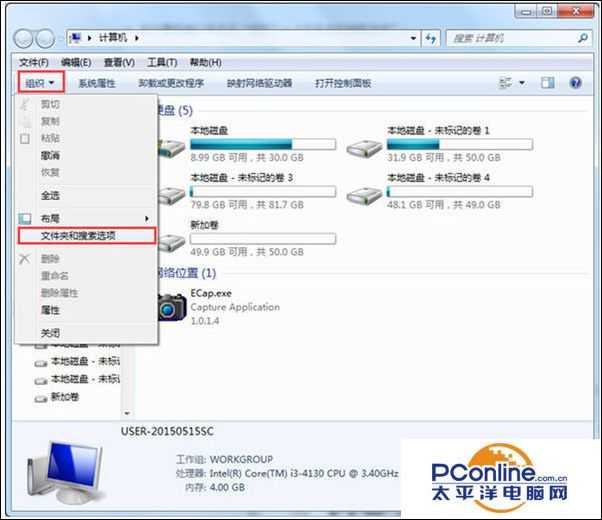Select the 新加卷 drive with 49.9 GB free
This screenshot has width=602, height=520.
tap(246, 238)
